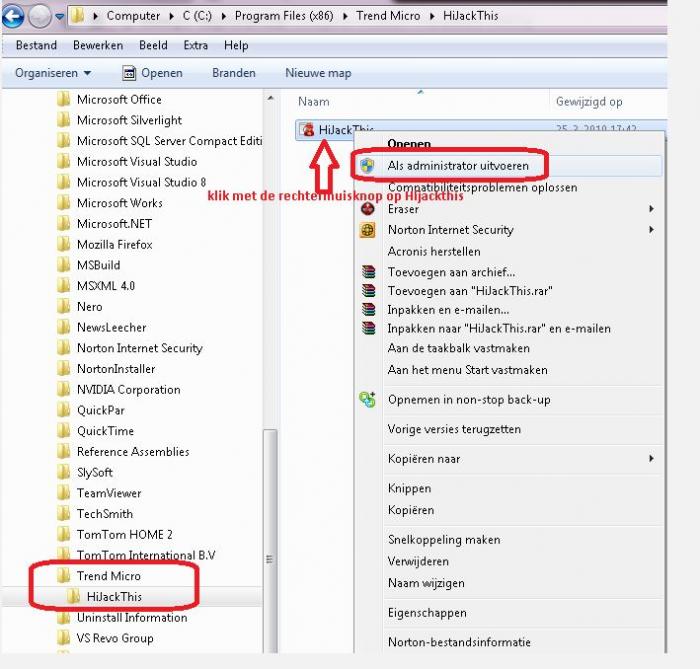Open the recent locations dropdown arrow

tap(59, 17)
